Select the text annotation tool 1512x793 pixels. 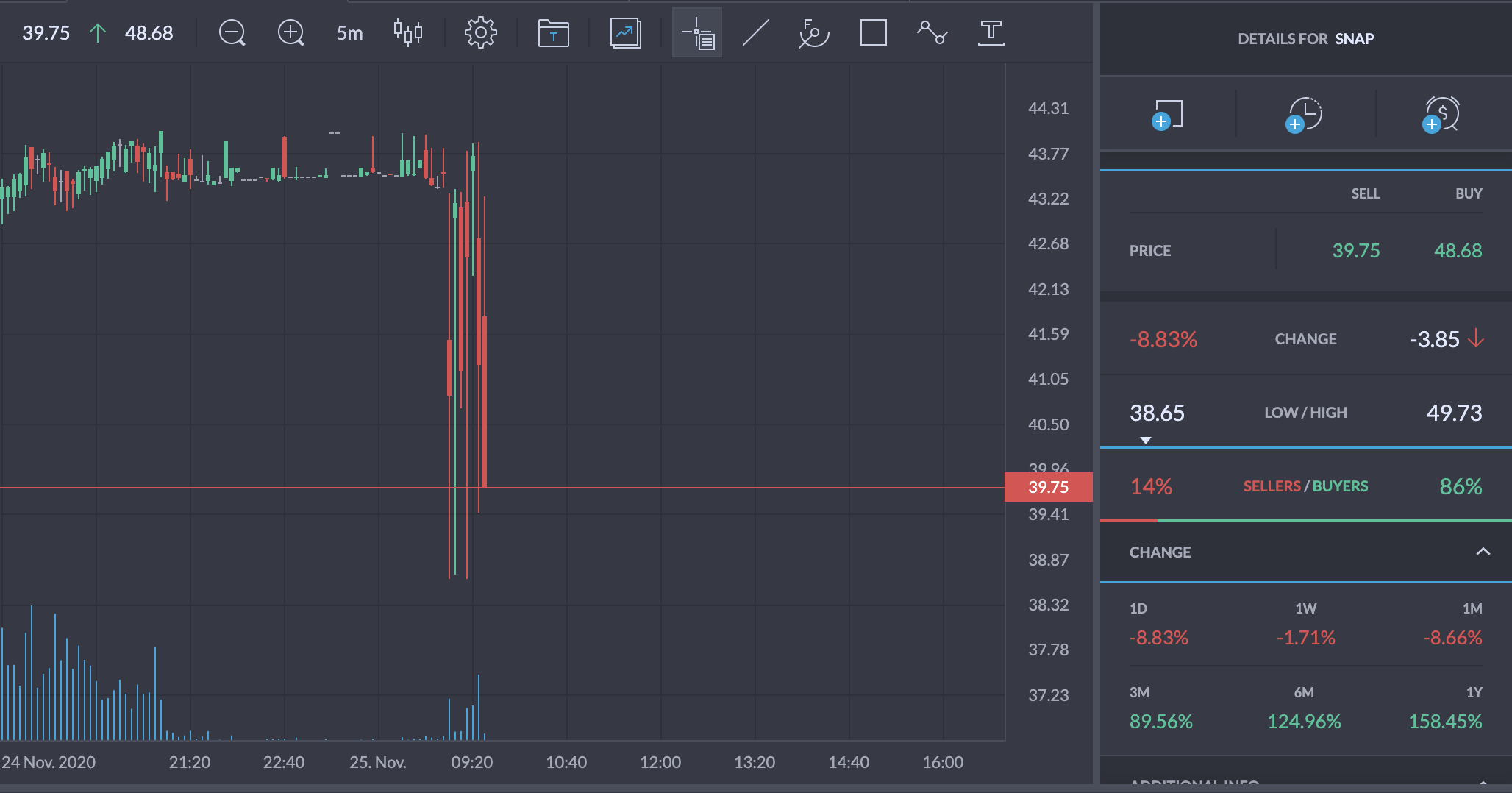[x=991, y=33]
